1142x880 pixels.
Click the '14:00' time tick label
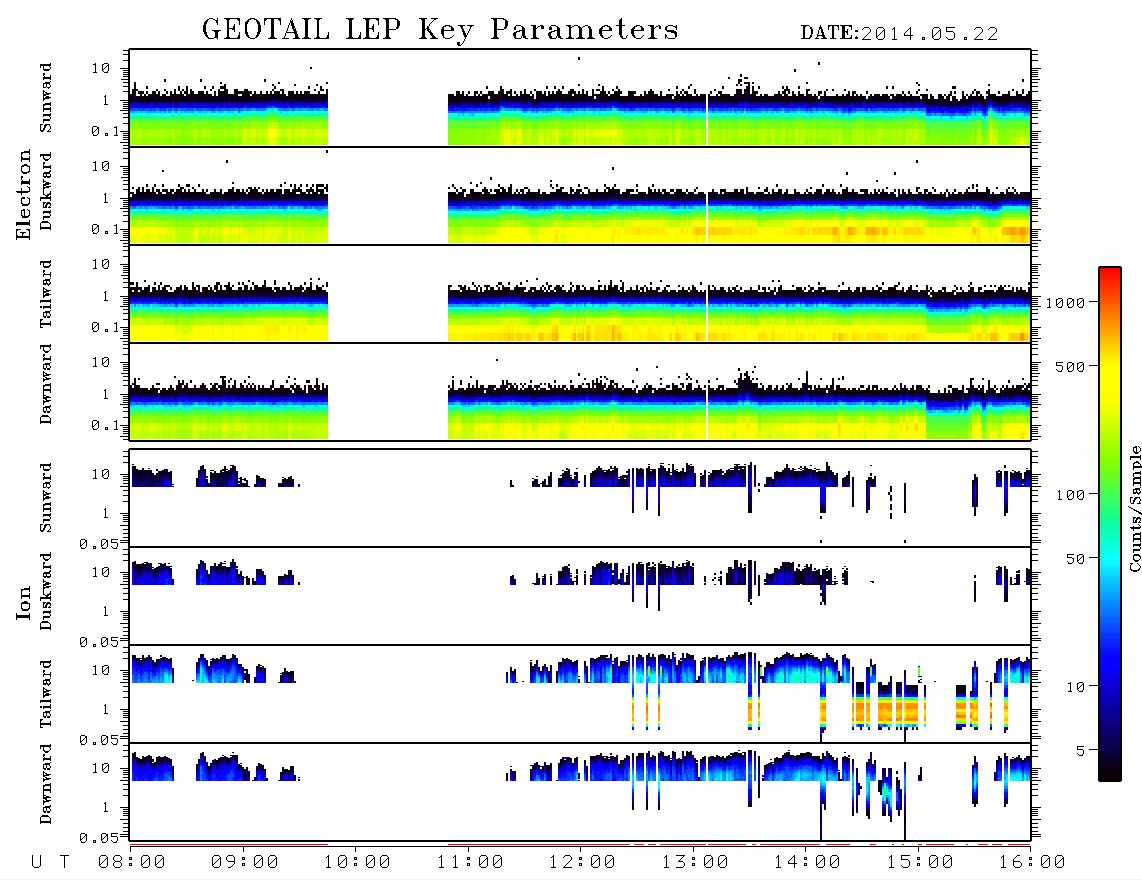point(807,862)
